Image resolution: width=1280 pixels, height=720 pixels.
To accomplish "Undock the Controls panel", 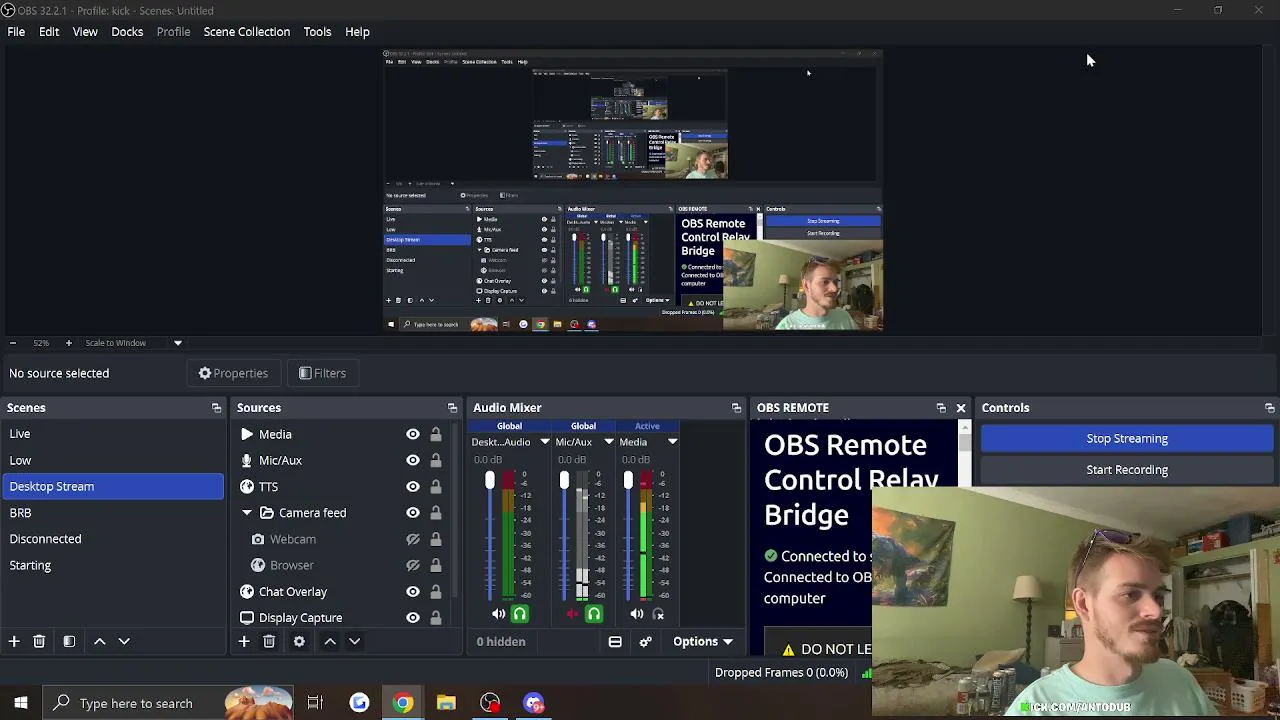I will [x=1270, y=408].
